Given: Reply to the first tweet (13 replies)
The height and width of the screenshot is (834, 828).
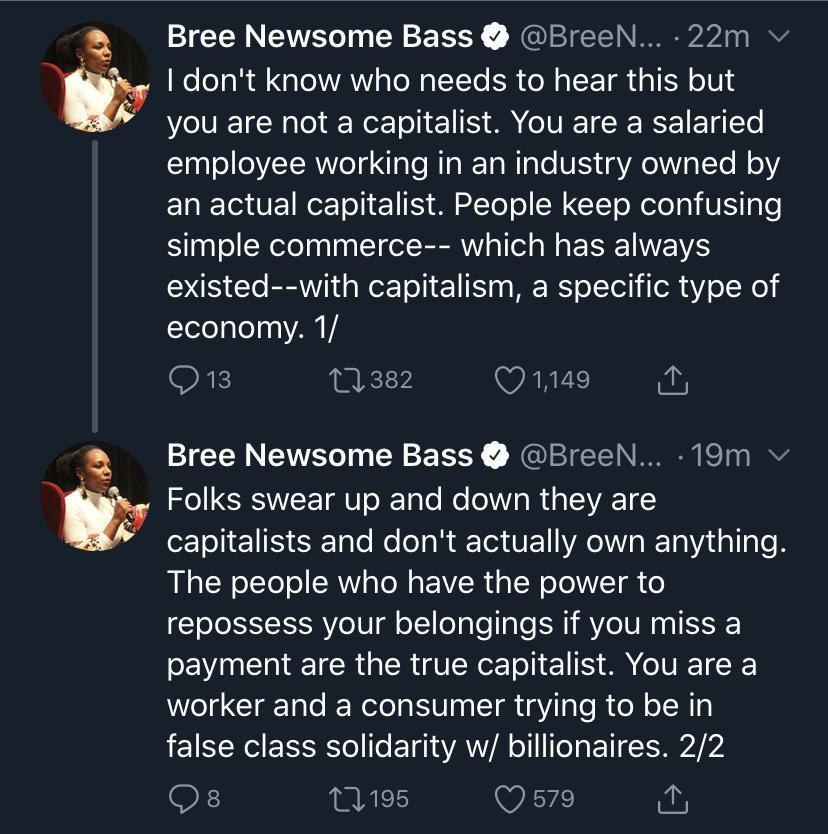Looking at the screenshot, I should coord(184,380).
